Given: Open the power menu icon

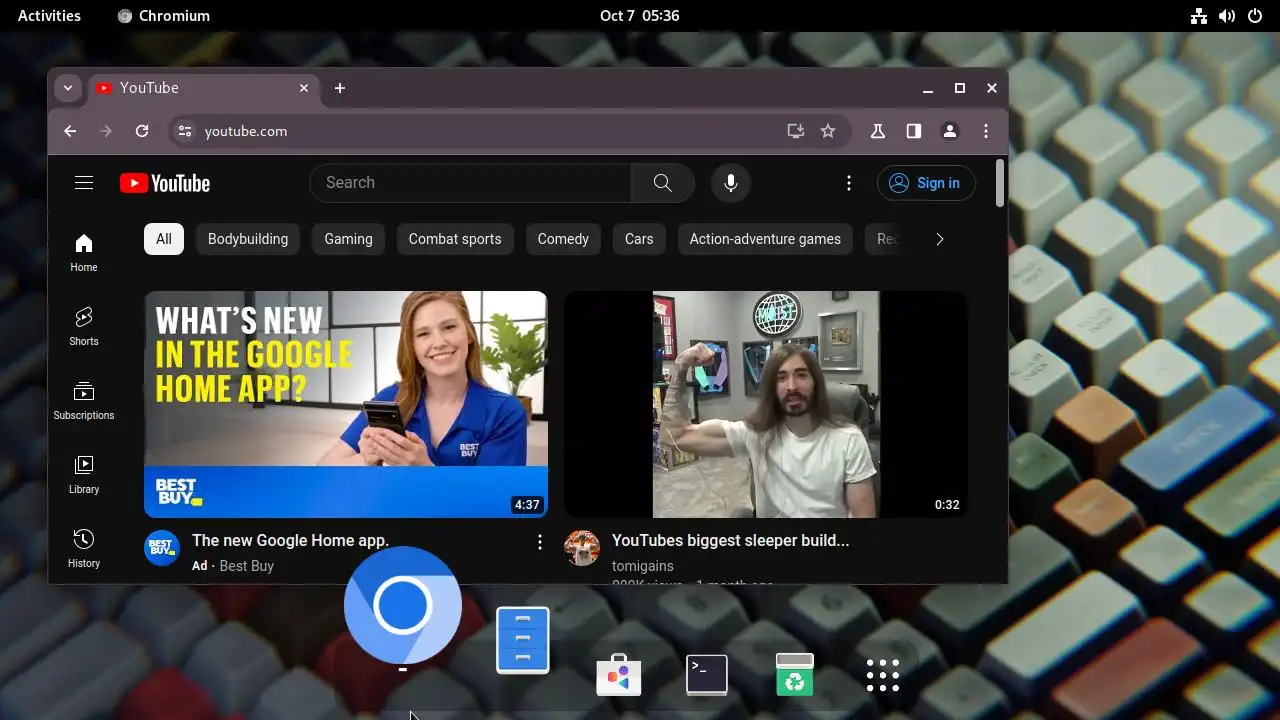Looking at the screenshot, I should pyautogui.click(x=1255, y=16).
